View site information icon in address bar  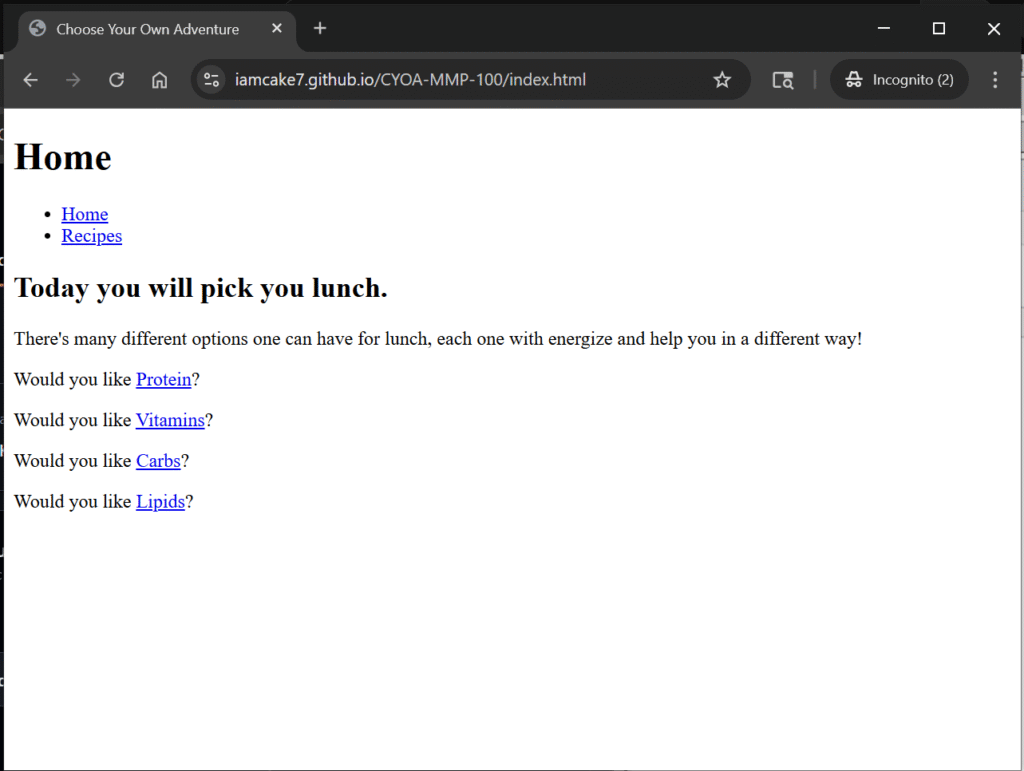click(x=211, y=80)
